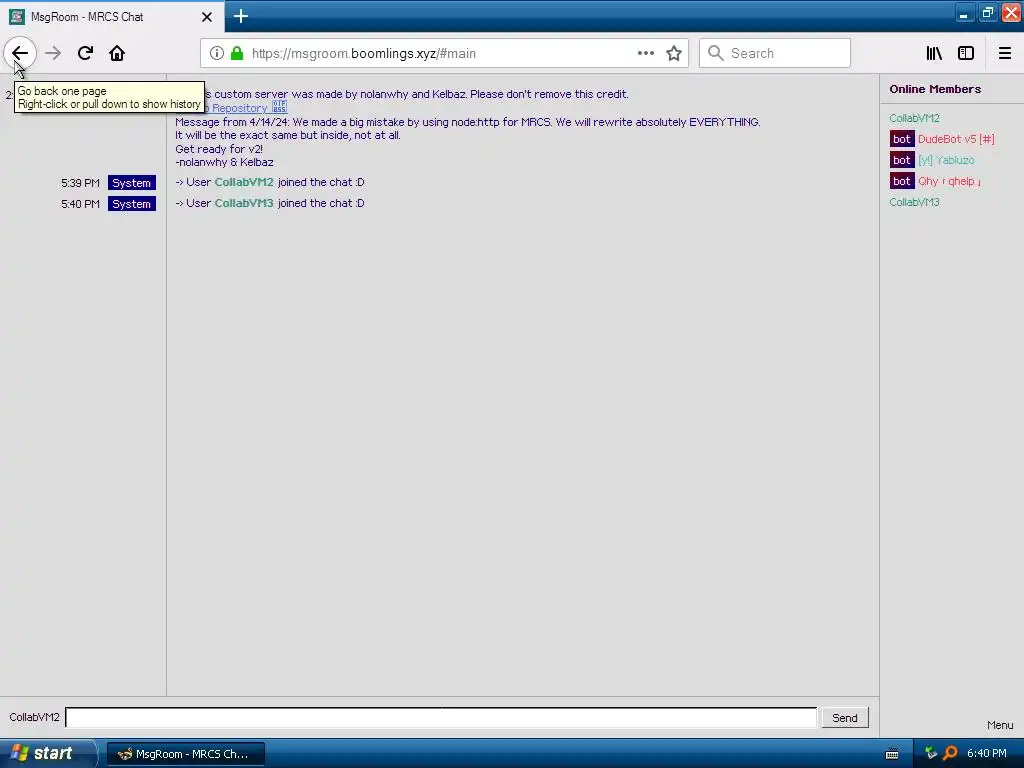Image resolution: width=1024 pixels, height=768 pixels.
Task: Click the System badge at 5:39 PM
Action: pyautogui.click(x=131, y=183)
